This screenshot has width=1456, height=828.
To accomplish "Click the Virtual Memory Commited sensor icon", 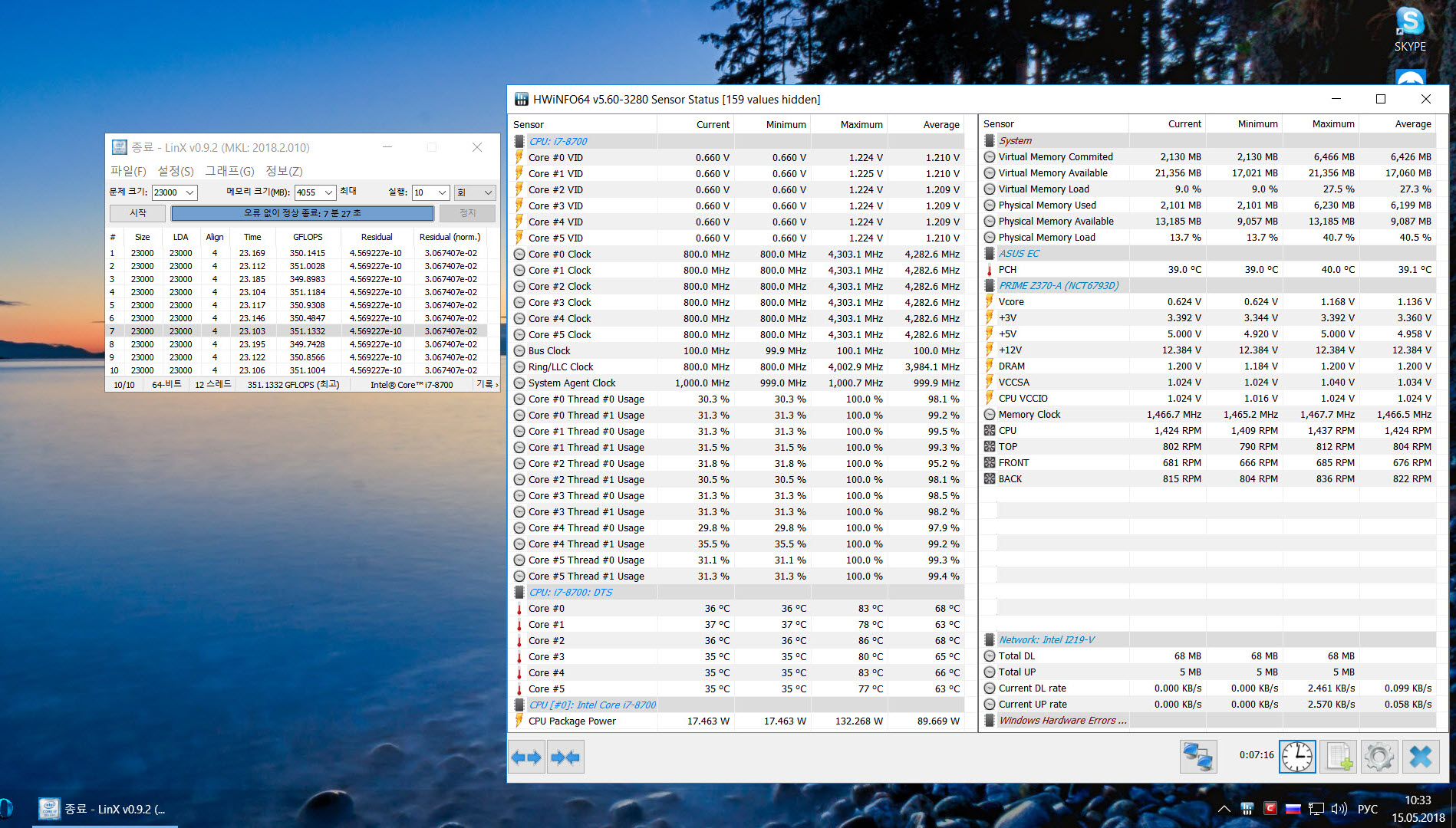I will coord(990,156).
